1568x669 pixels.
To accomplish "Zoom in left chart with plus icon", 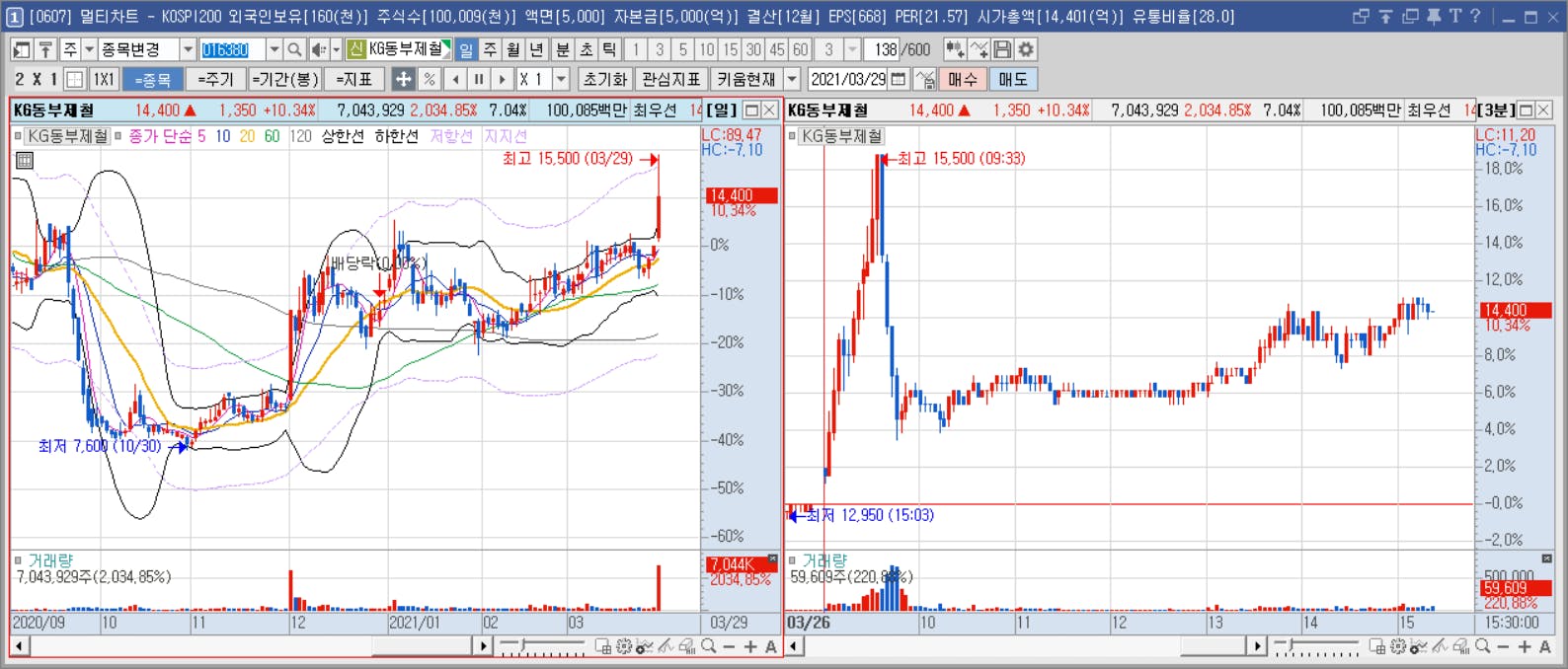I will 750,646.
